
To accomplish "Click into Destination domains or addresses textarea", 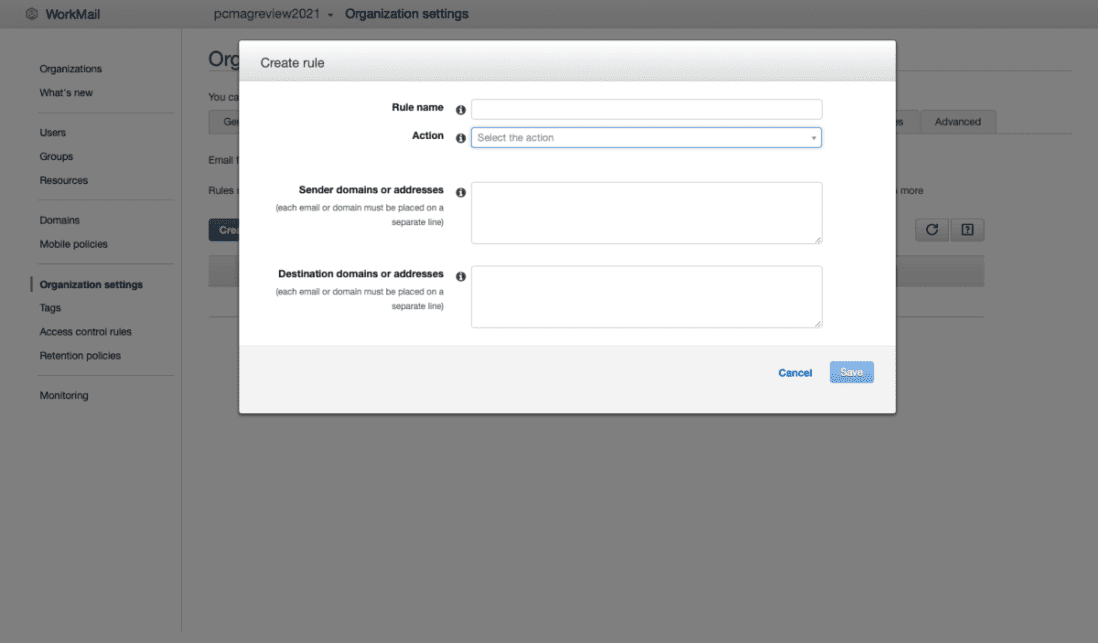I will click(646, 297).
